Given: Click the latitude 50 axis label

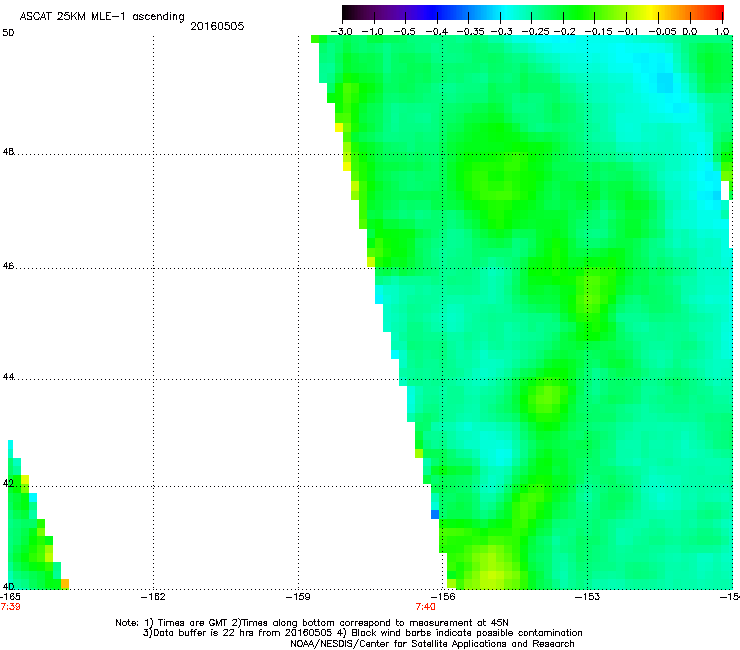Looking at the screenshot, I should point(8,33).
